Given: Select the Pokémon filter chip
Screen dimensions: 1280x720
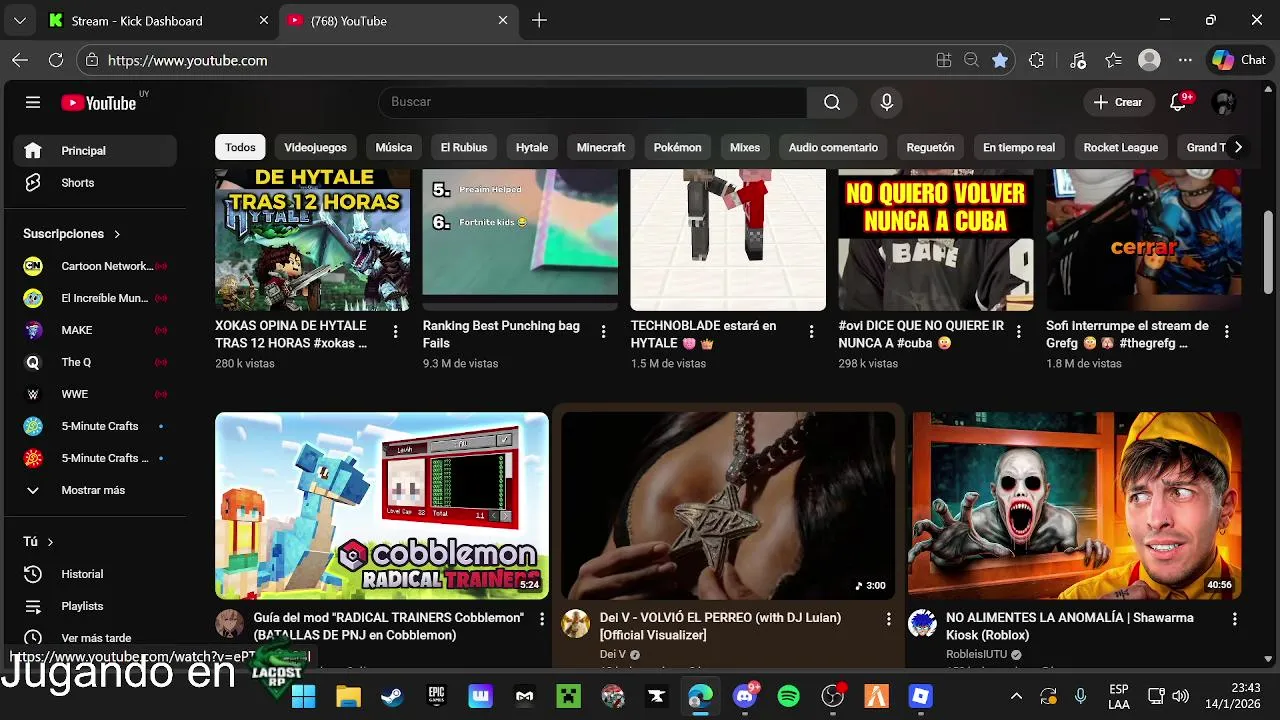Looking at the screenshot, I should click(x=677, y=147).
